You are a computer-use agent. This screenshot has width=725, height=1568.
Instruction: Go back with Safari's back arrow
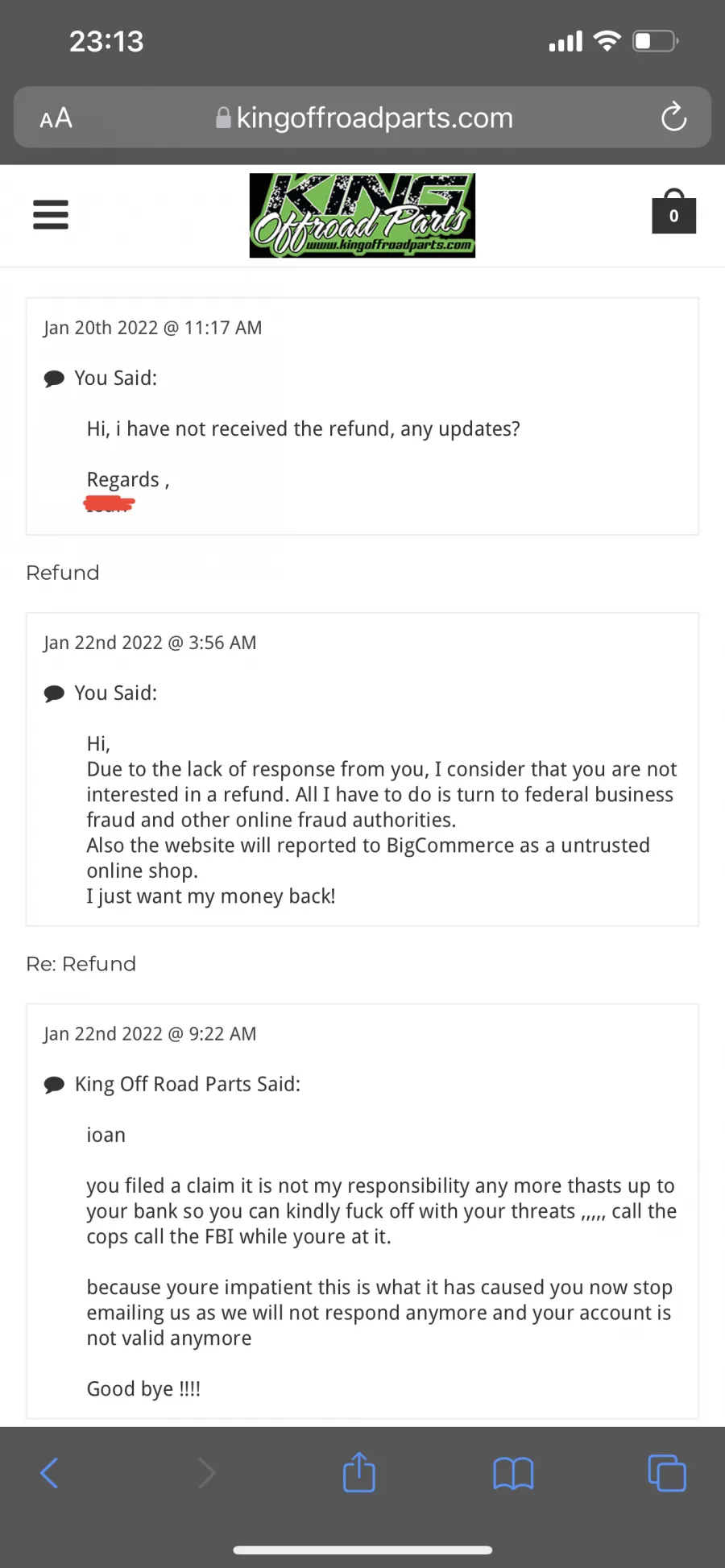tap(49, 1473)
